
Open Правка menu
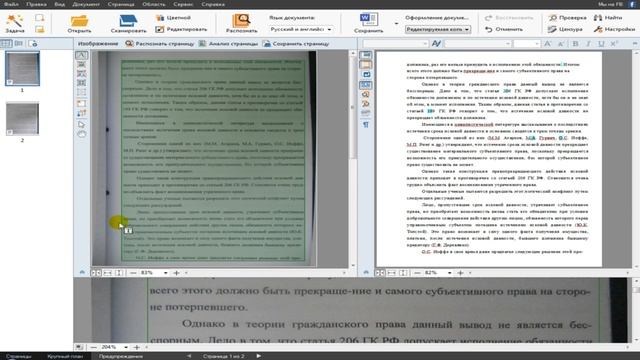[x=36, y=4]
